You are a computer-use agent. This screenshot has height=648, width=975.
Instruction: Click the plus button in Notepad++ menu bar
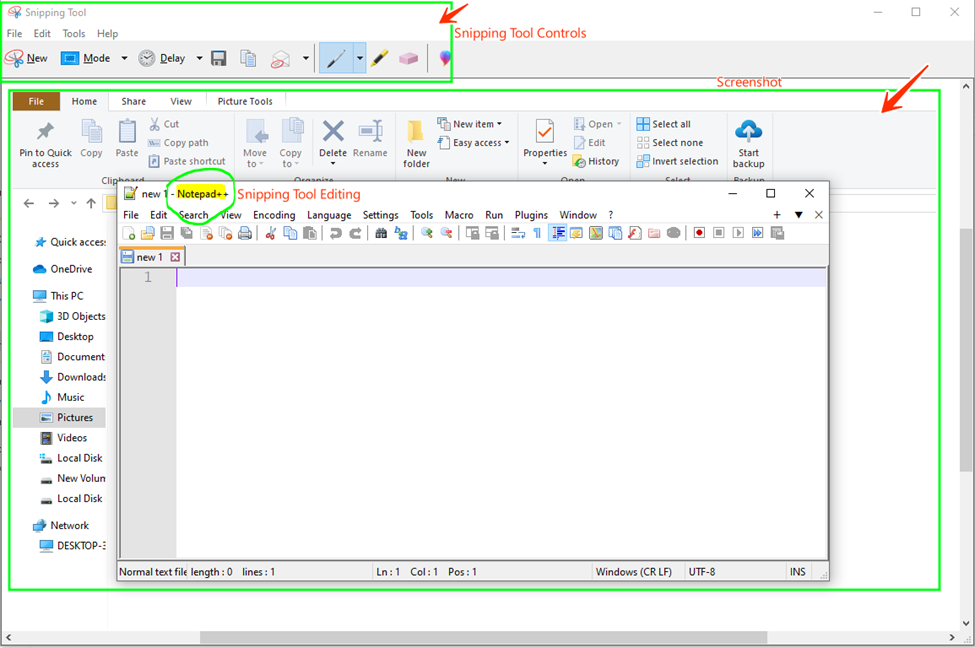pos(777,215)
